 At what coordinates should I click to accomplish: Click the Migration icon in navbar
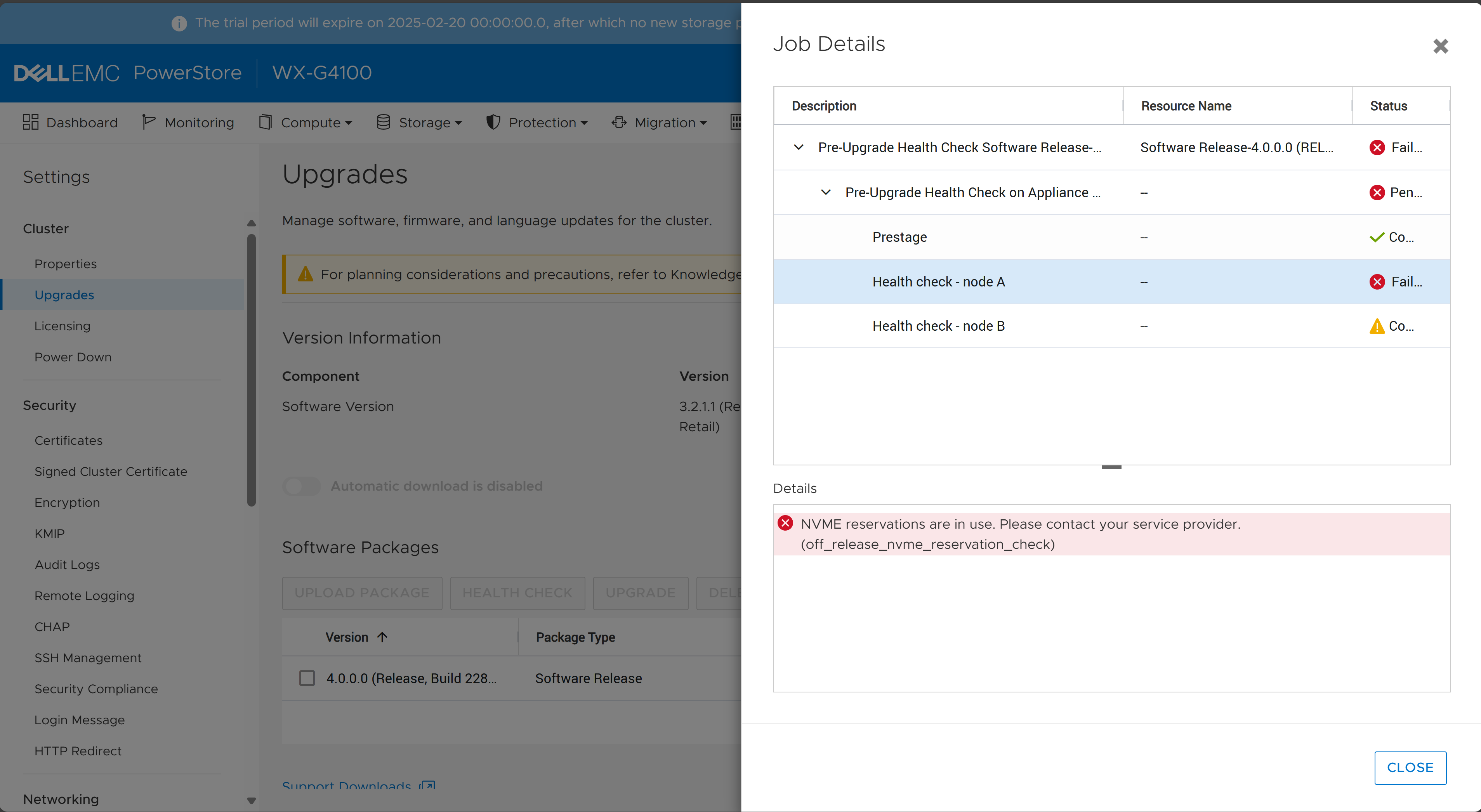coord(619,122)
